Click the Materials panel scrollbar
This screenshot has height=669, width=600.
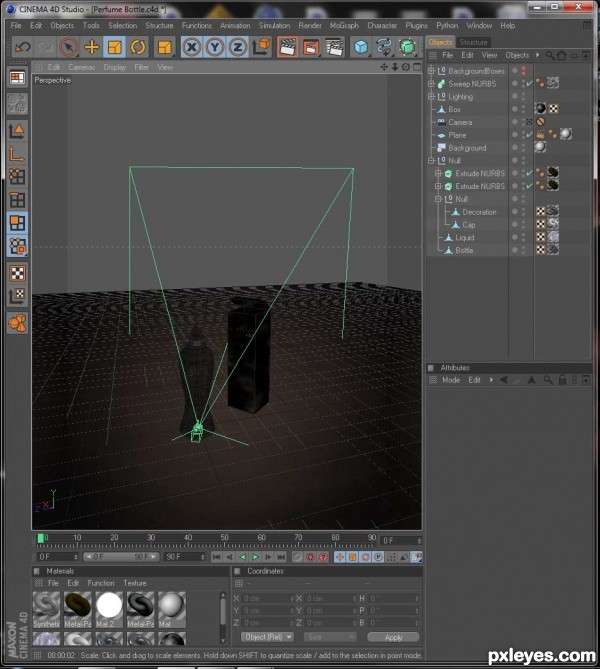(222, 617)
